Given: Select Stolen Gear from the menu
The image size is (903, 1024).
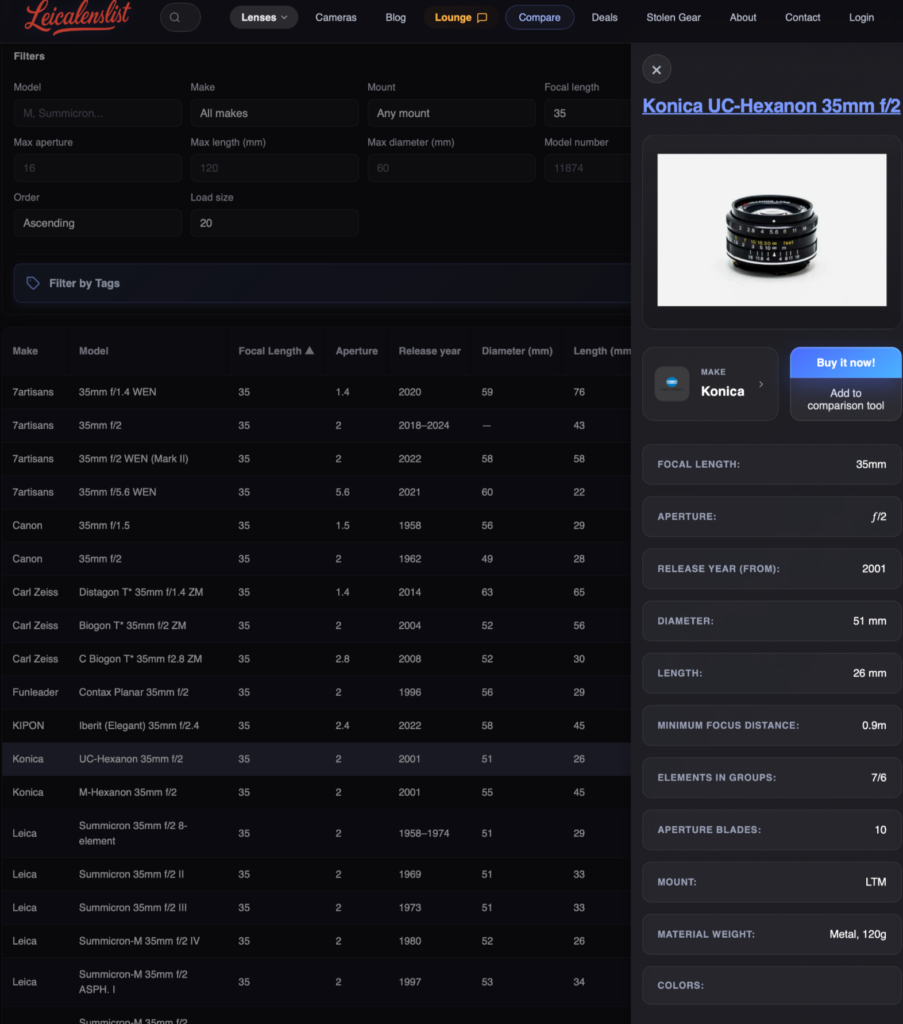Looking at the screenshot, I should pyautogui.click(x=673, y=17).
